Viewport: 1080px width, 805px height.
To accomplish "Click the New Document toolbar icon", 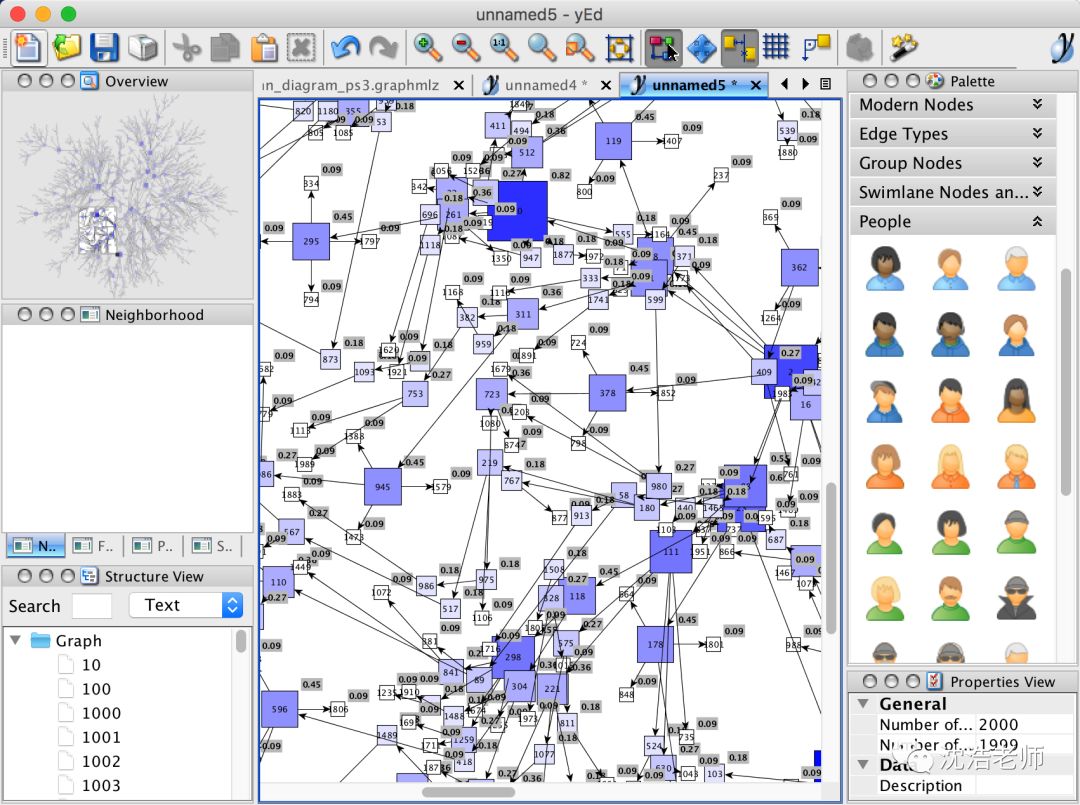I will [27, 47].
